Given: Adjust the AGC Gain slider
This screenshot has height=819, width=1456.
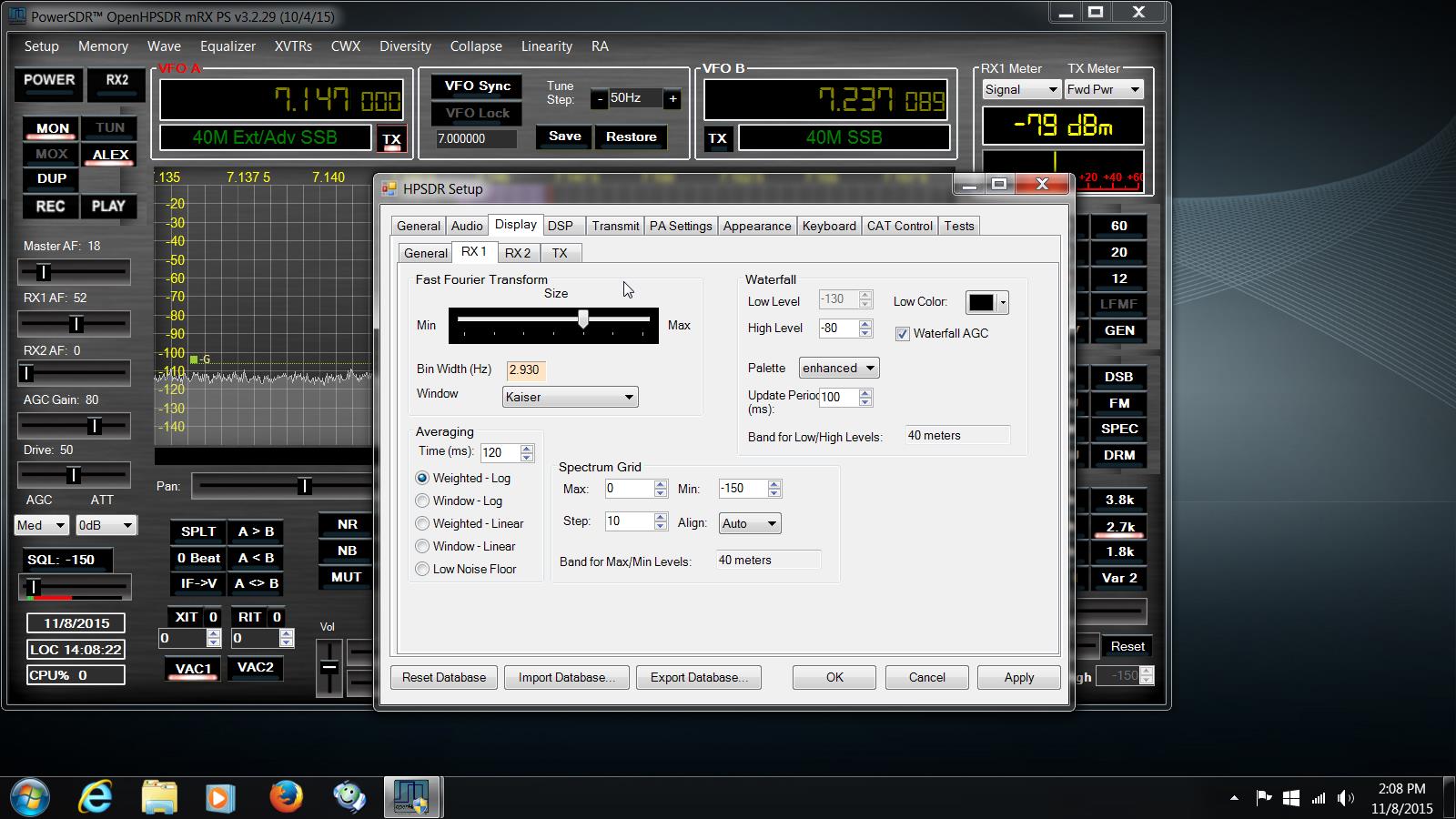Looking at the screenshot, I should tap(94, 425).
